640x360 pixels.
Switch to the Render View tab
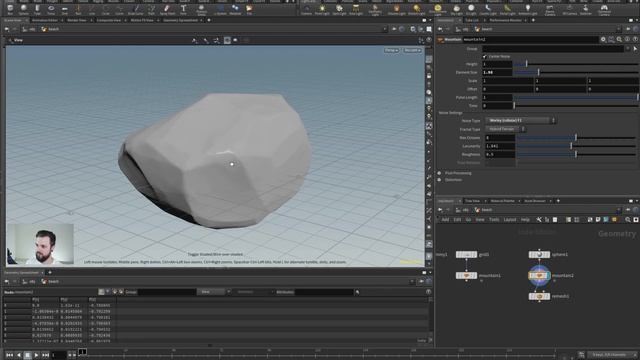tap(77, 20)
